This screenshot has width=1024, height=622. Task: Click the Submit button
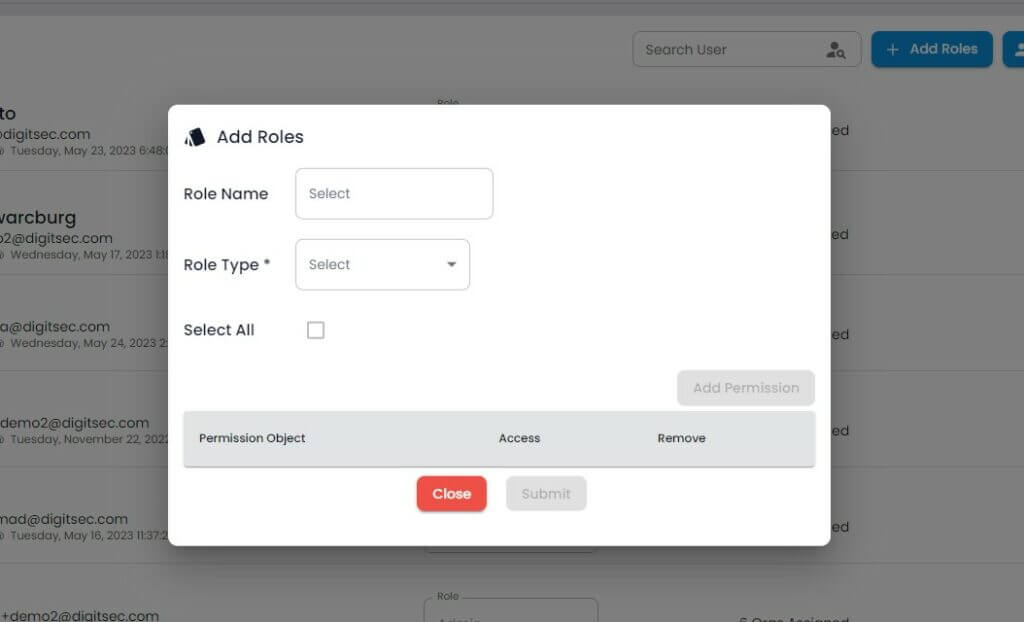point(546,494)
